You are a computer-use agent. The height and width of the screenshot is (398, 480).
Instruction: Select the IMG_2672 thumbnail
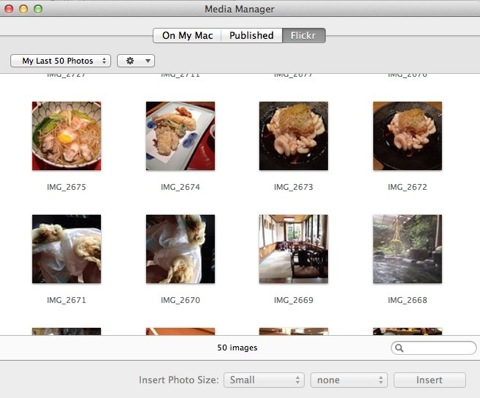point(407,136)
